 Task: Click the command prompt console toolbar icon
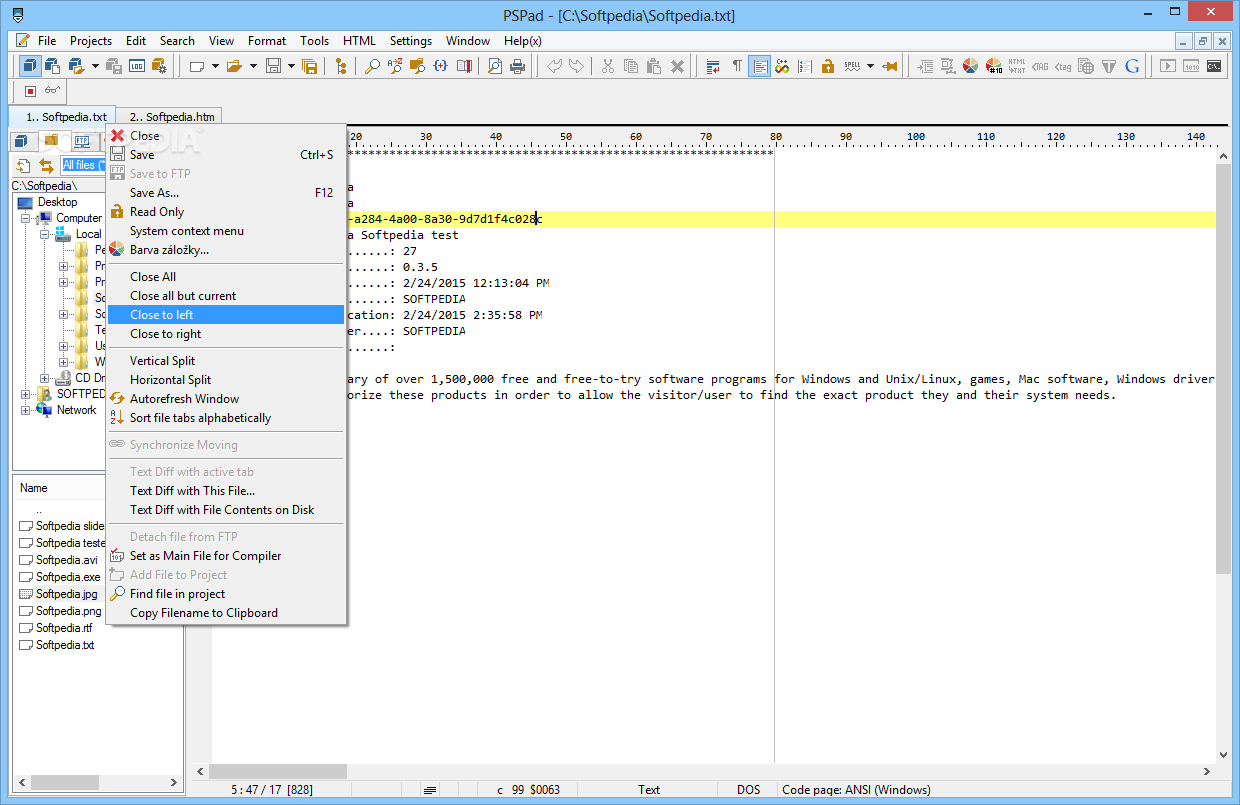tap(1213, 66)
